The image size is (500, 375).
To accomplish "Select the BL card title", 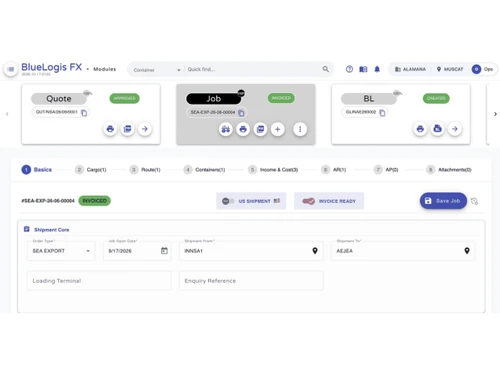I will 369,99.
